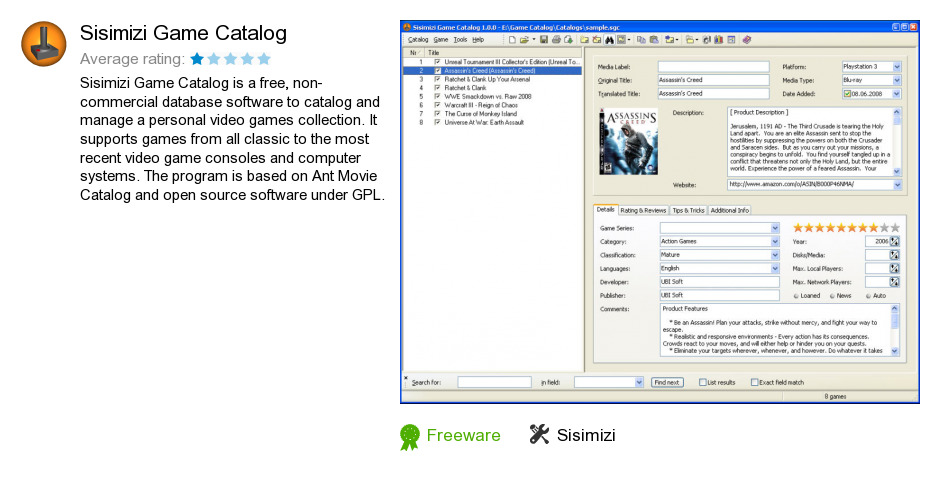The image size is (940, 481).
Task: Open the Media Type dropdown showing Blu-ray
Action: pos(897,80)
